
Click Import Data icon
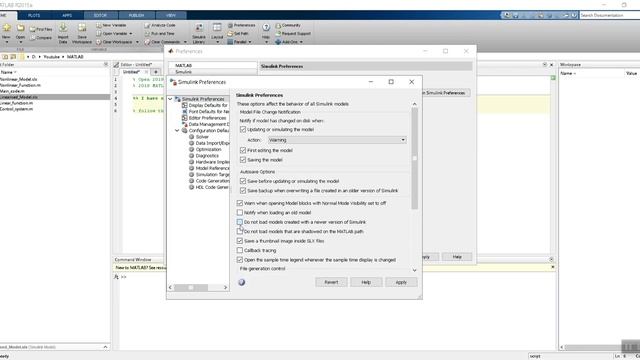click(x=63, y=28)
